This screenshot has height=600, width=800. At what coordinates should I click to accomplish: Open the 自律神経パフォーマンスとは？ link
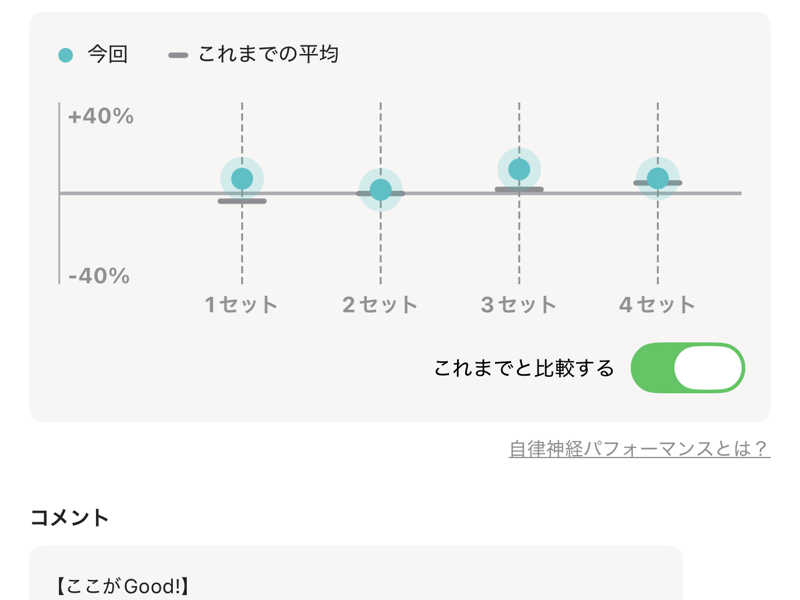tap(639, 449)
